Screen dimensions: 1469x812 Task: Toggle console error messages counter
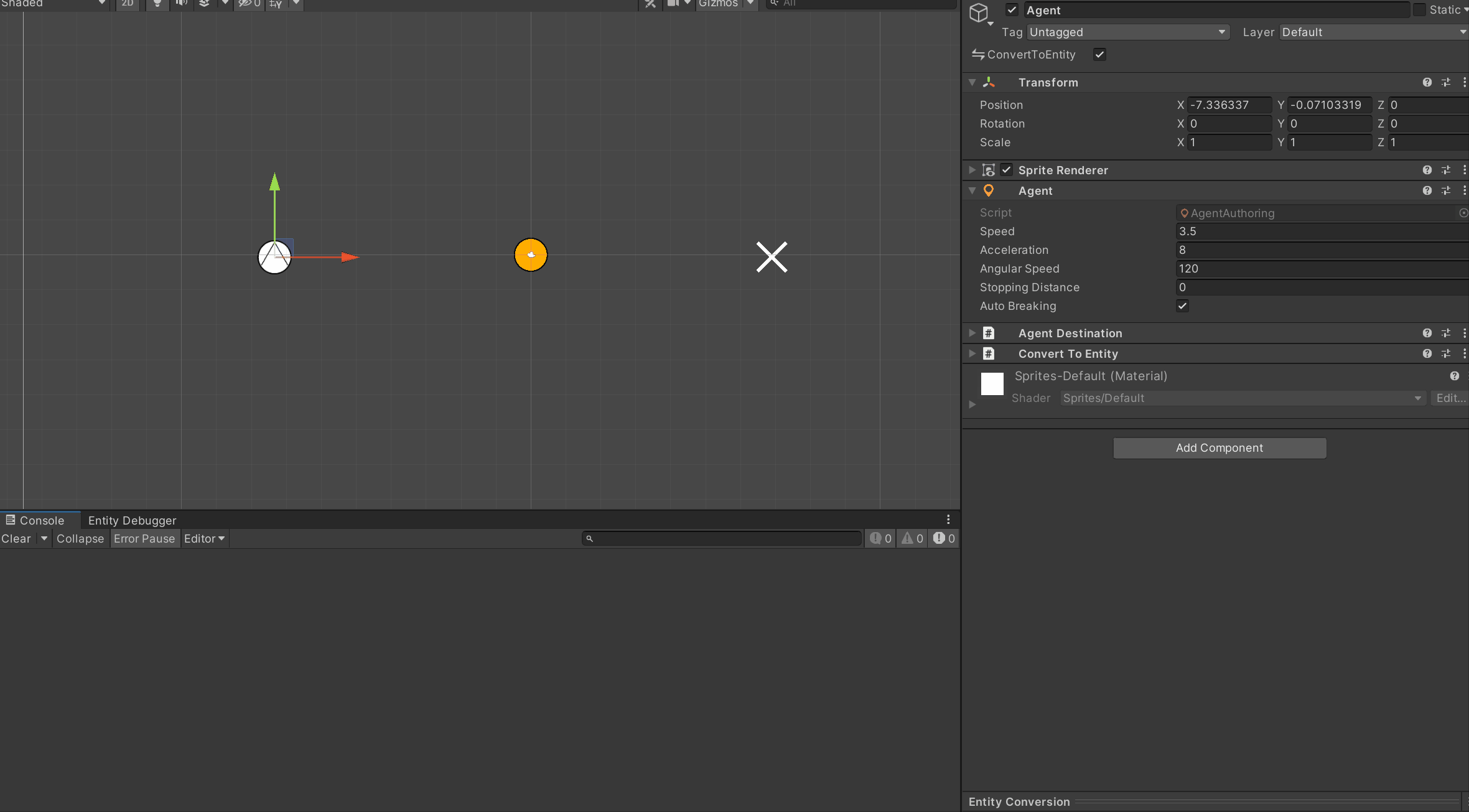pyautogui.click(x=944, y=538)
